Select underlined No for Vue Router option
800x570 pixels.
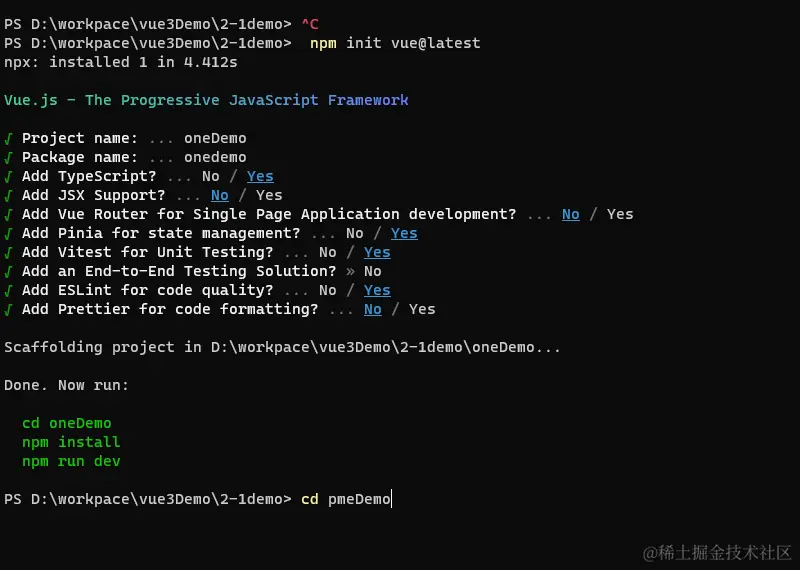pos(570,214)
